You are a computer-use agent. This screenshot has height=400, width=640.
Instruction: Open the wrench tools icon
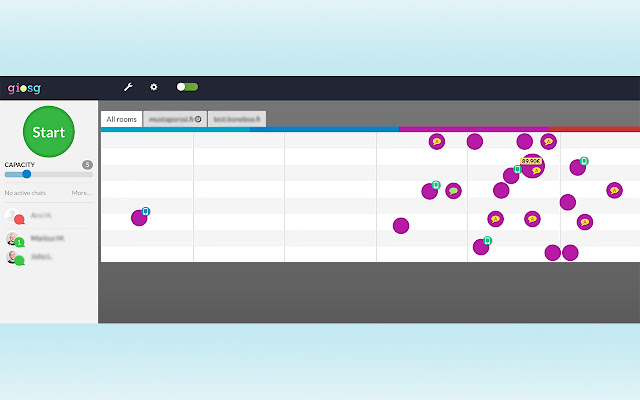click(x=128, y=87)
